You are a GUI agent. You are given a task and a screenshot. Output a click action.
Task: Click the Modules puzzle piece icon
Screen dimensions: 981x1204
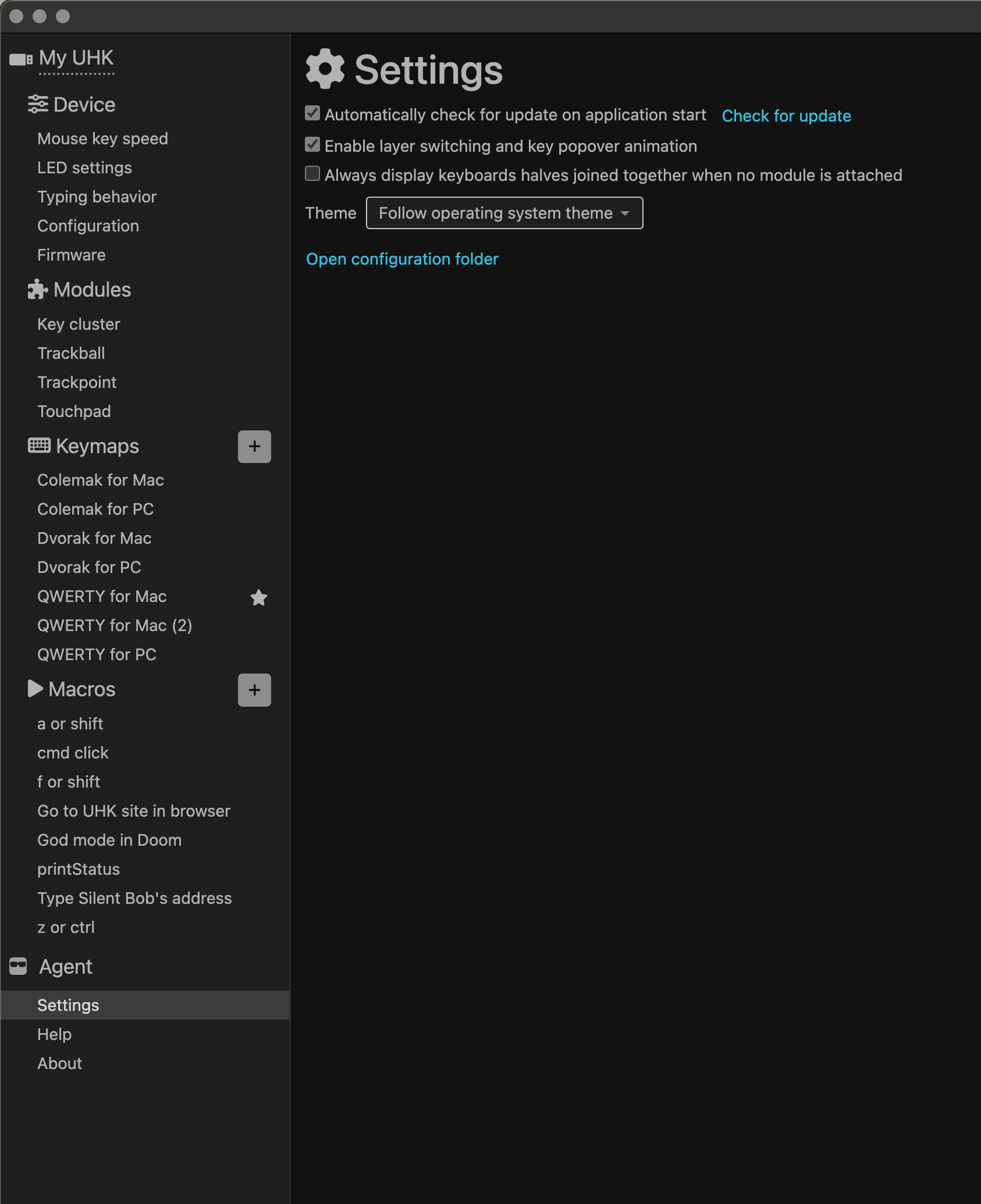pos(38,290)
